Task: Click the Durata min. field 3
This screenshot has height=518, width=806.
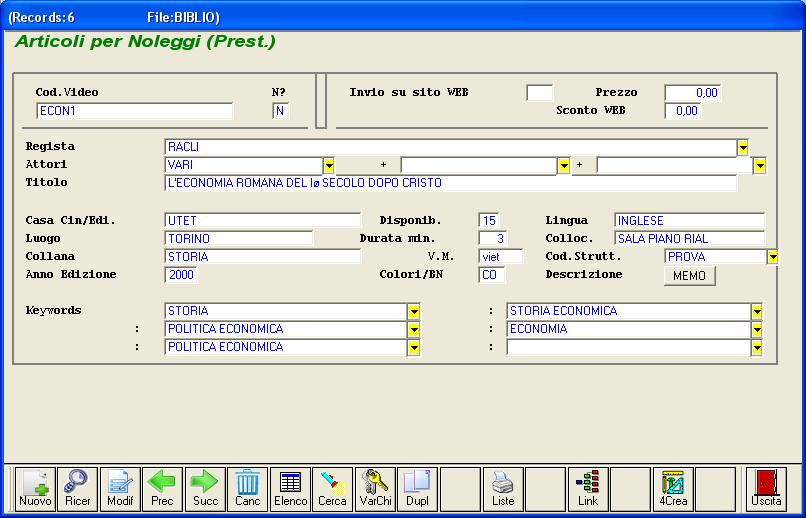Action: click(492, 239)
